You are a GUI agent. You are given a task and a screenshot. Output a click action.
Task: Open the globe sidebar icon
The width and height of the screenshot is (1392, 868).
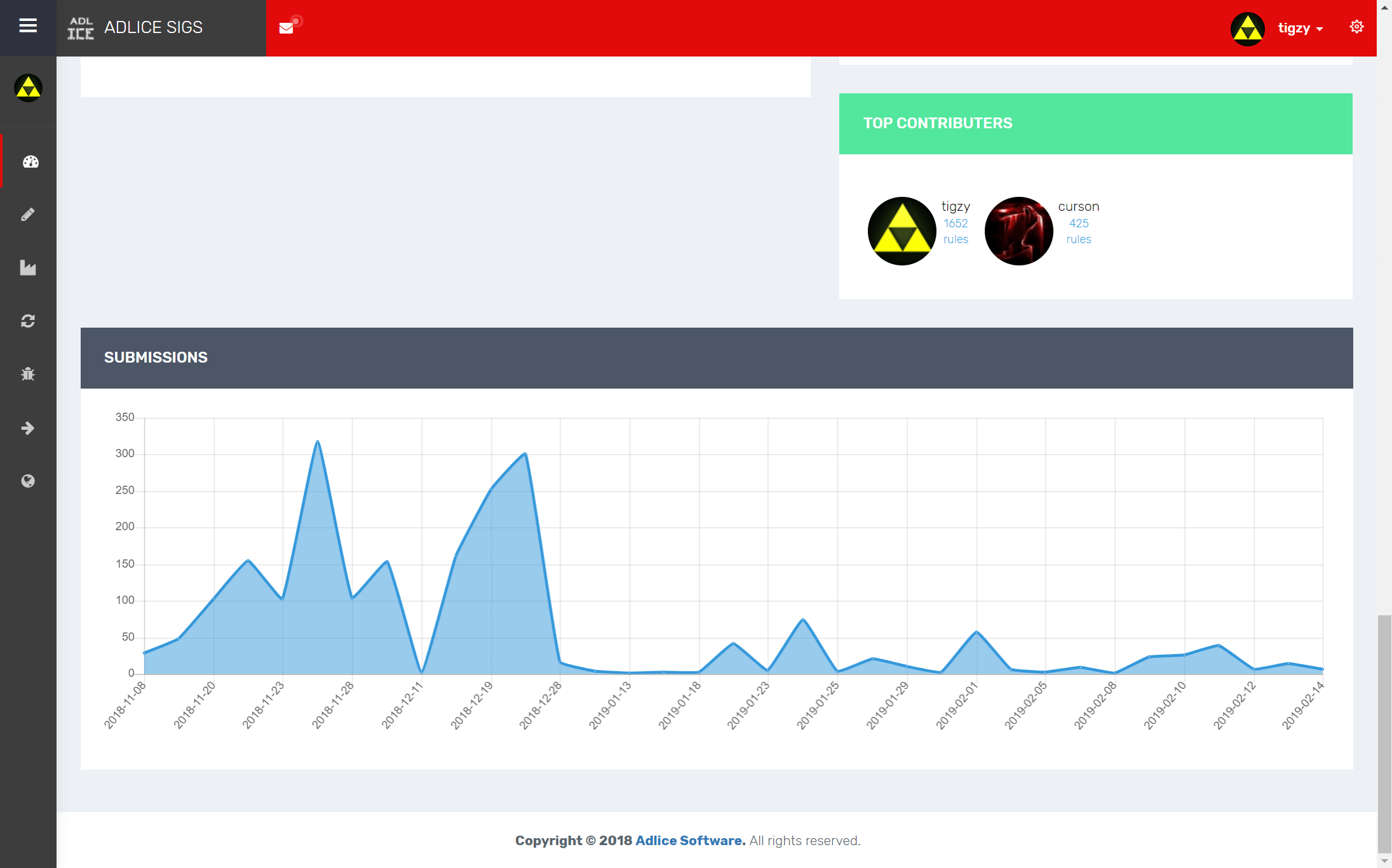click(x=28, y=481)
